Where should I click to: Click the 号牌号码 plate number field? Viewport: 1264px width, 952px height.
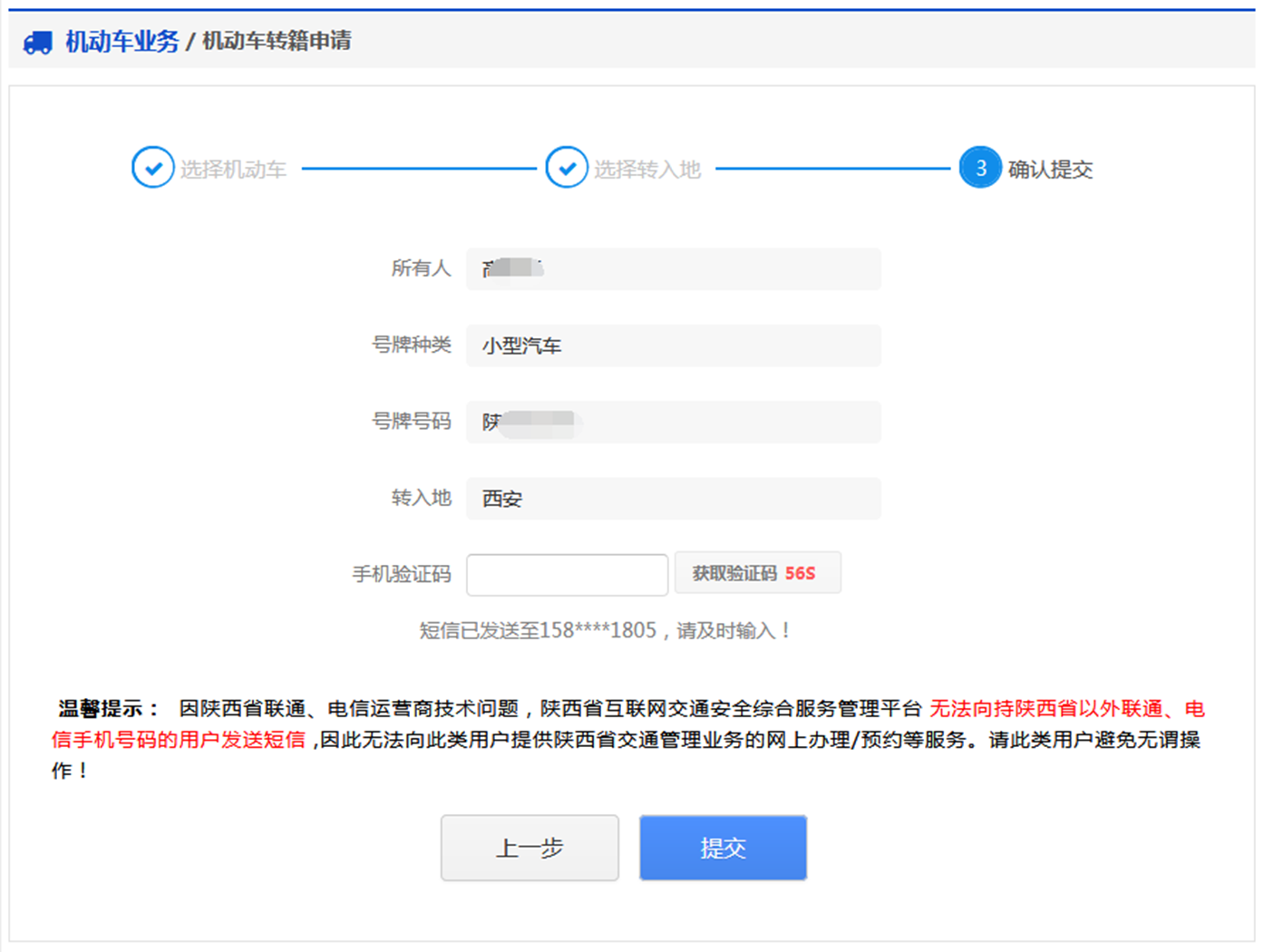[x=673, y=422]
